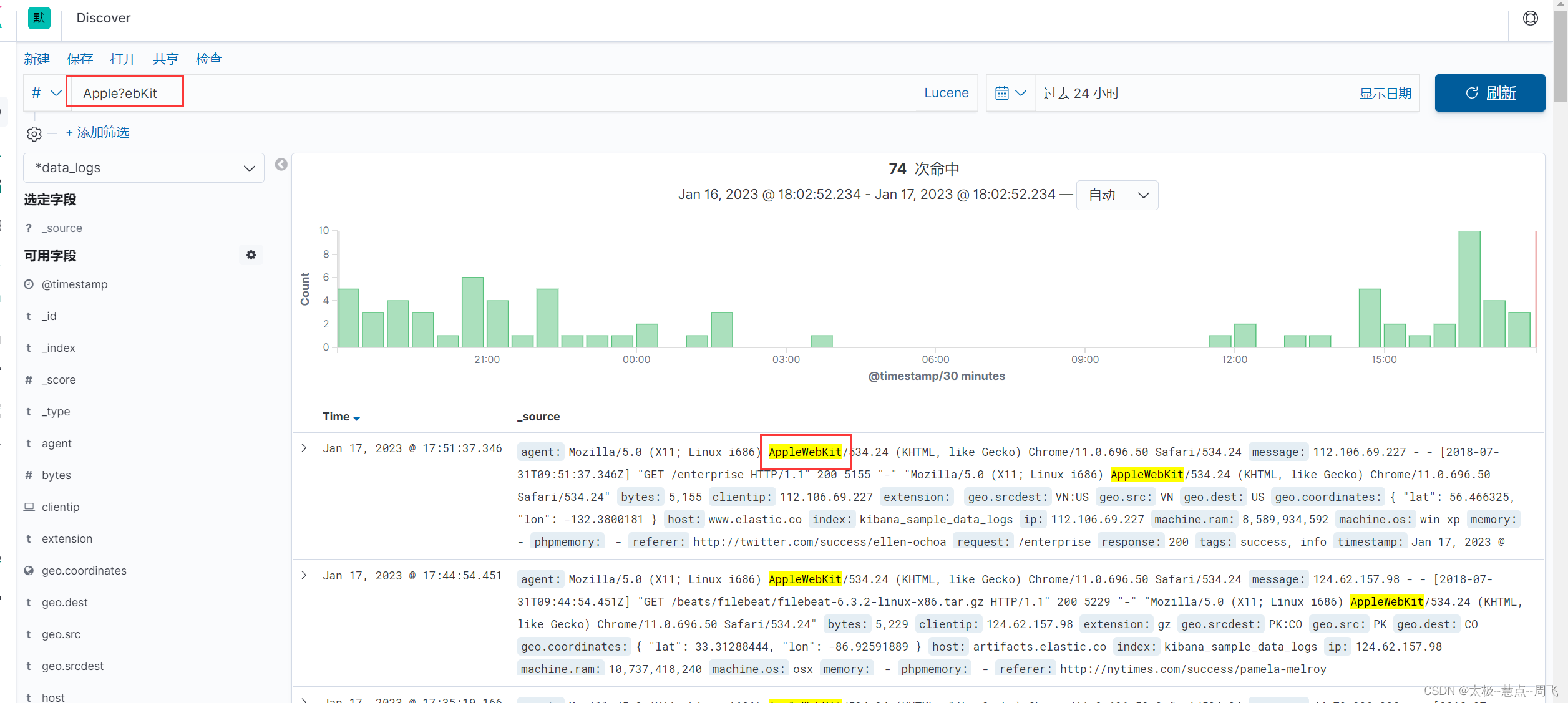
Task: Open the *data_logs index pattern dropdown
Action: coord(144,168)
